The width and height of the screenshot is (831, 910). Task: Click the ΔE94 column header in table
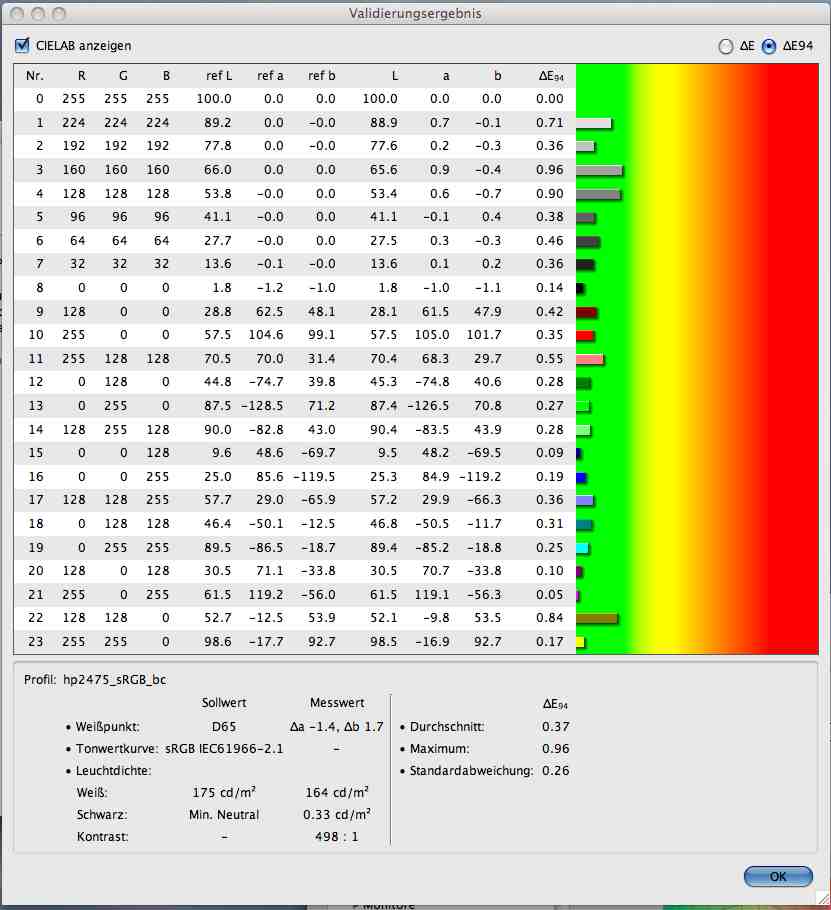[x=551, y=75]
